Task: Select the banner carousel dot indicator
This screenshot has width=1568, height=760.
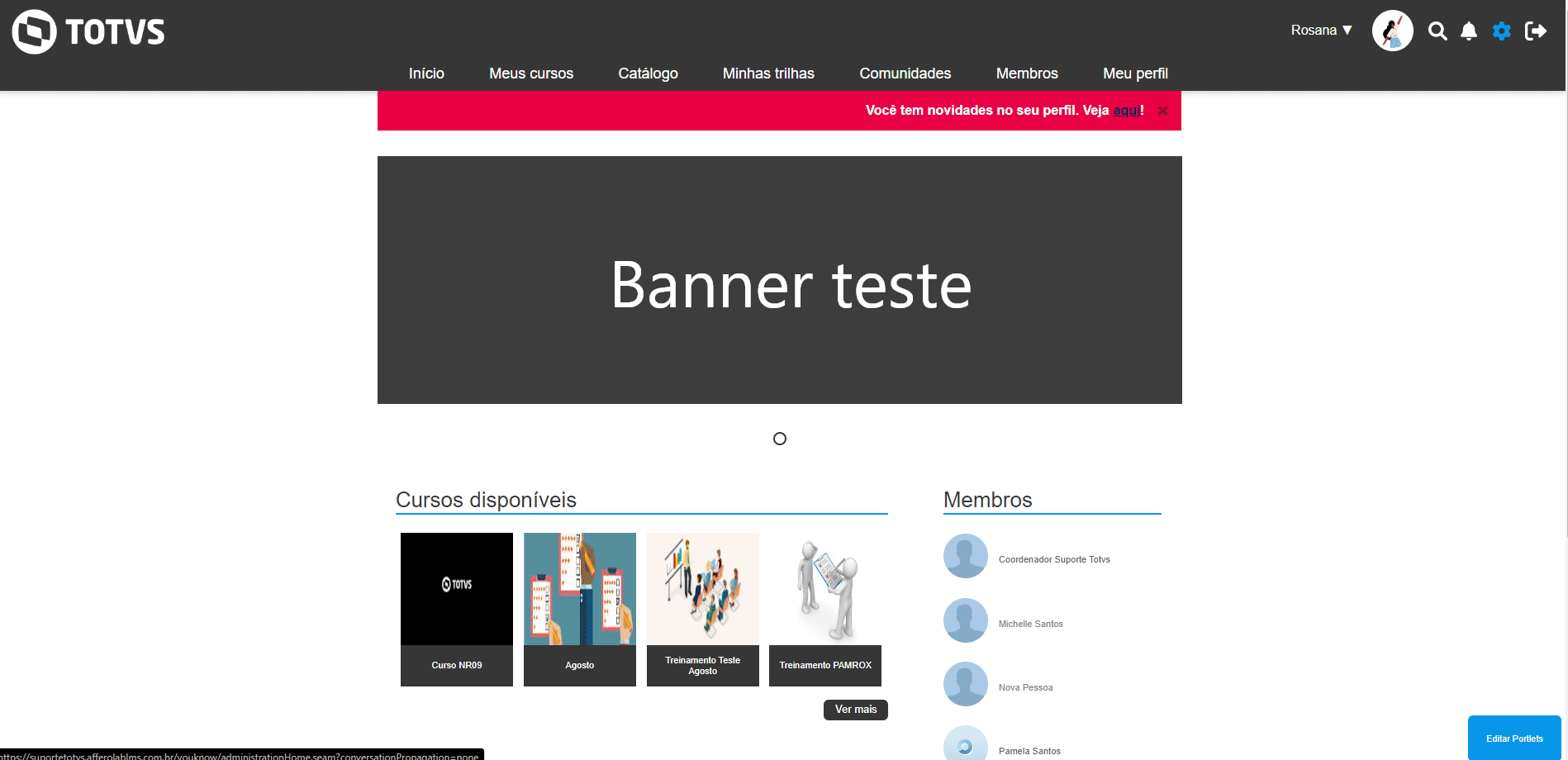Action: click(x=780, y=439)
